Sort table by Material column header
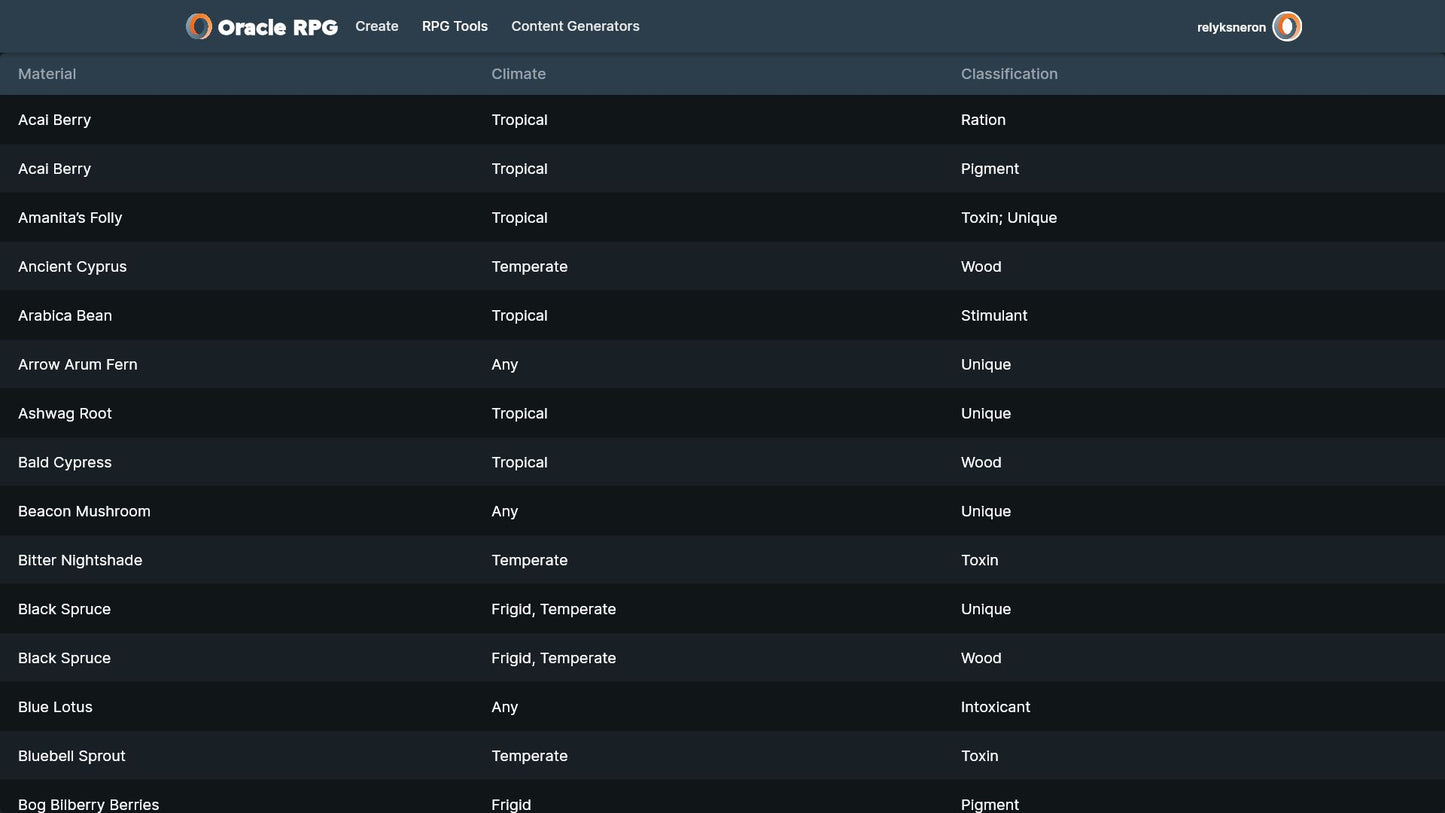 click(47, 74)
